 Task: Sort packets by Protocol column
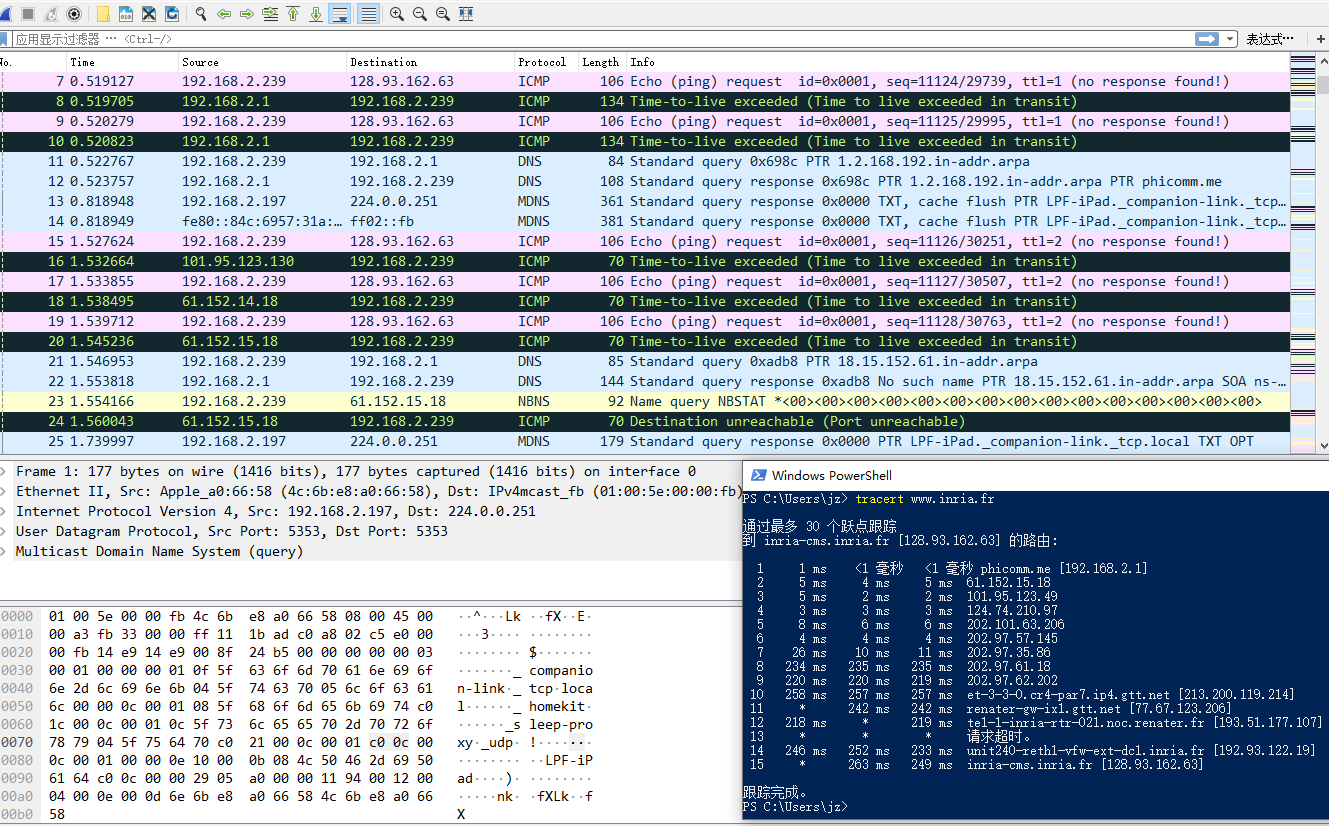coord(546,62)
